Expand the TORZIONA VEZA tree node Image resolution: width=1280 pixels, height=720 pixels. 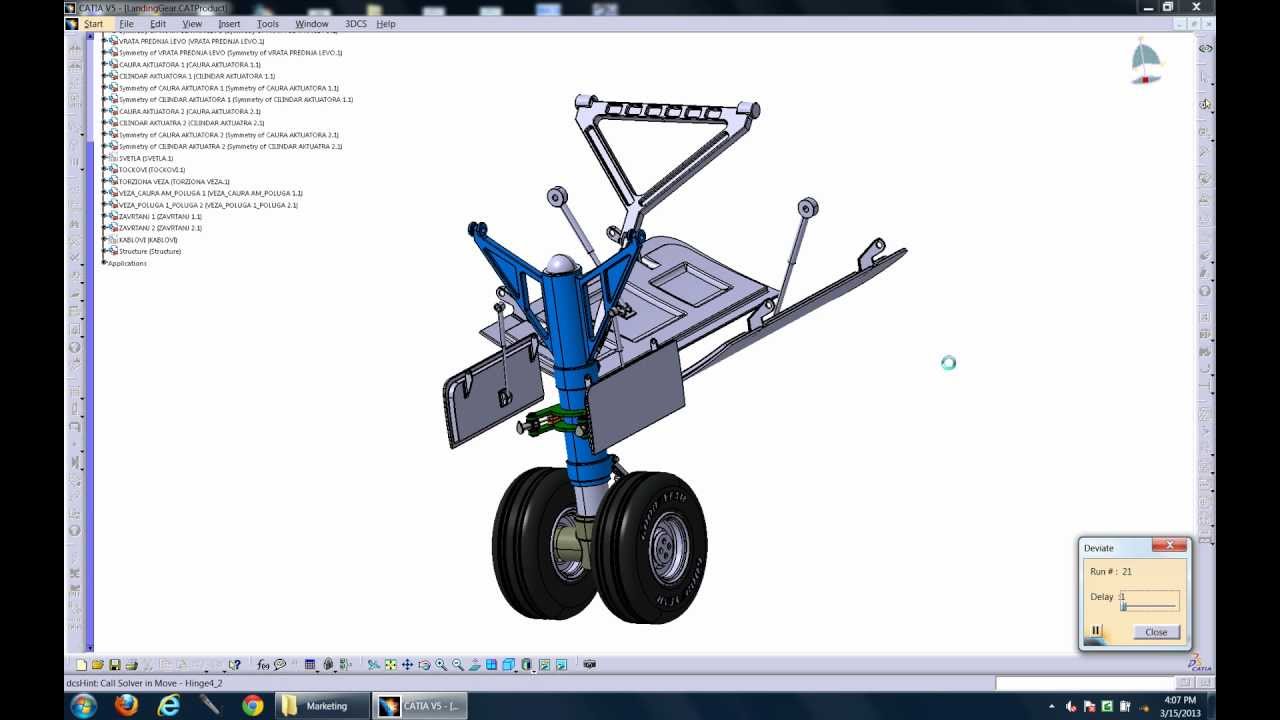pos(104,182)
